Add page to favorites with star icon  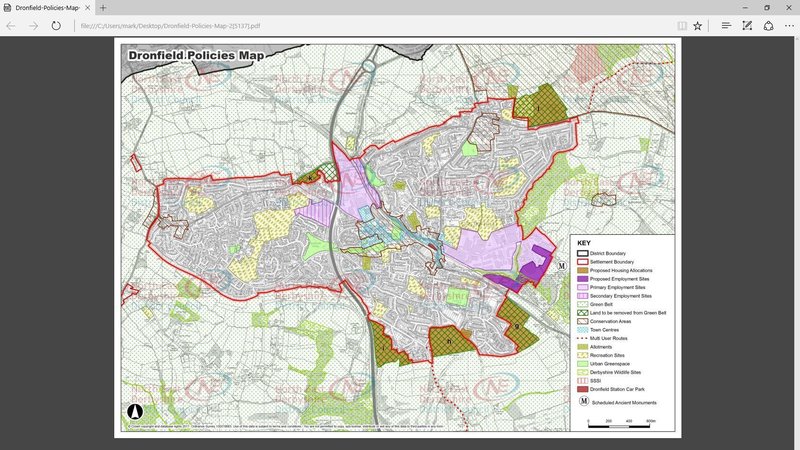pos(698,25)
